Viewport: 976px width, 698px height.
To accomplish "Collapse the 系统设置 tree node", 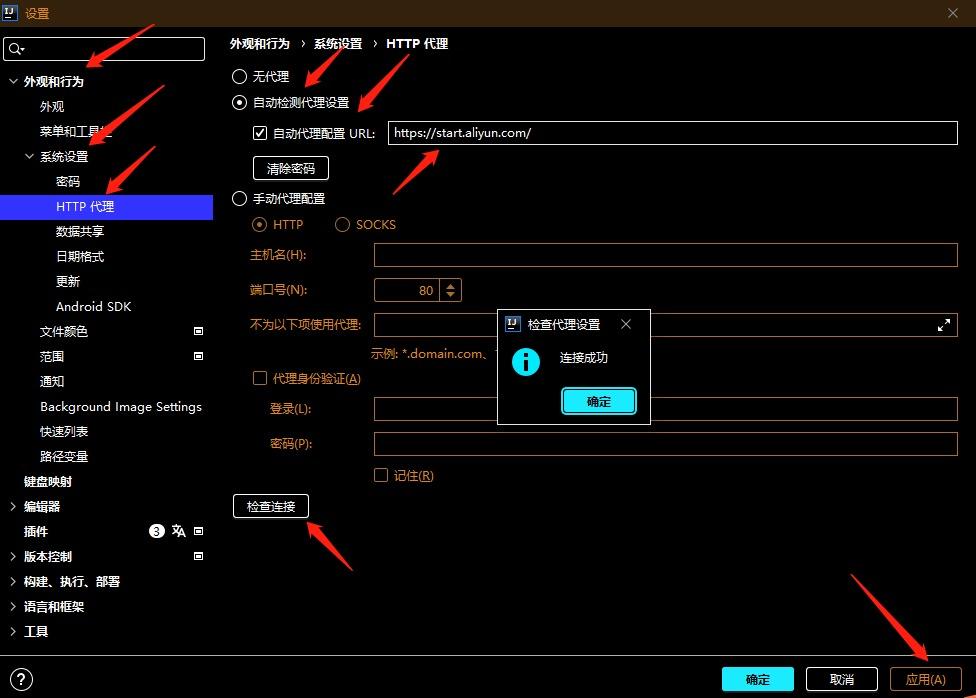I will pos(27,156).
